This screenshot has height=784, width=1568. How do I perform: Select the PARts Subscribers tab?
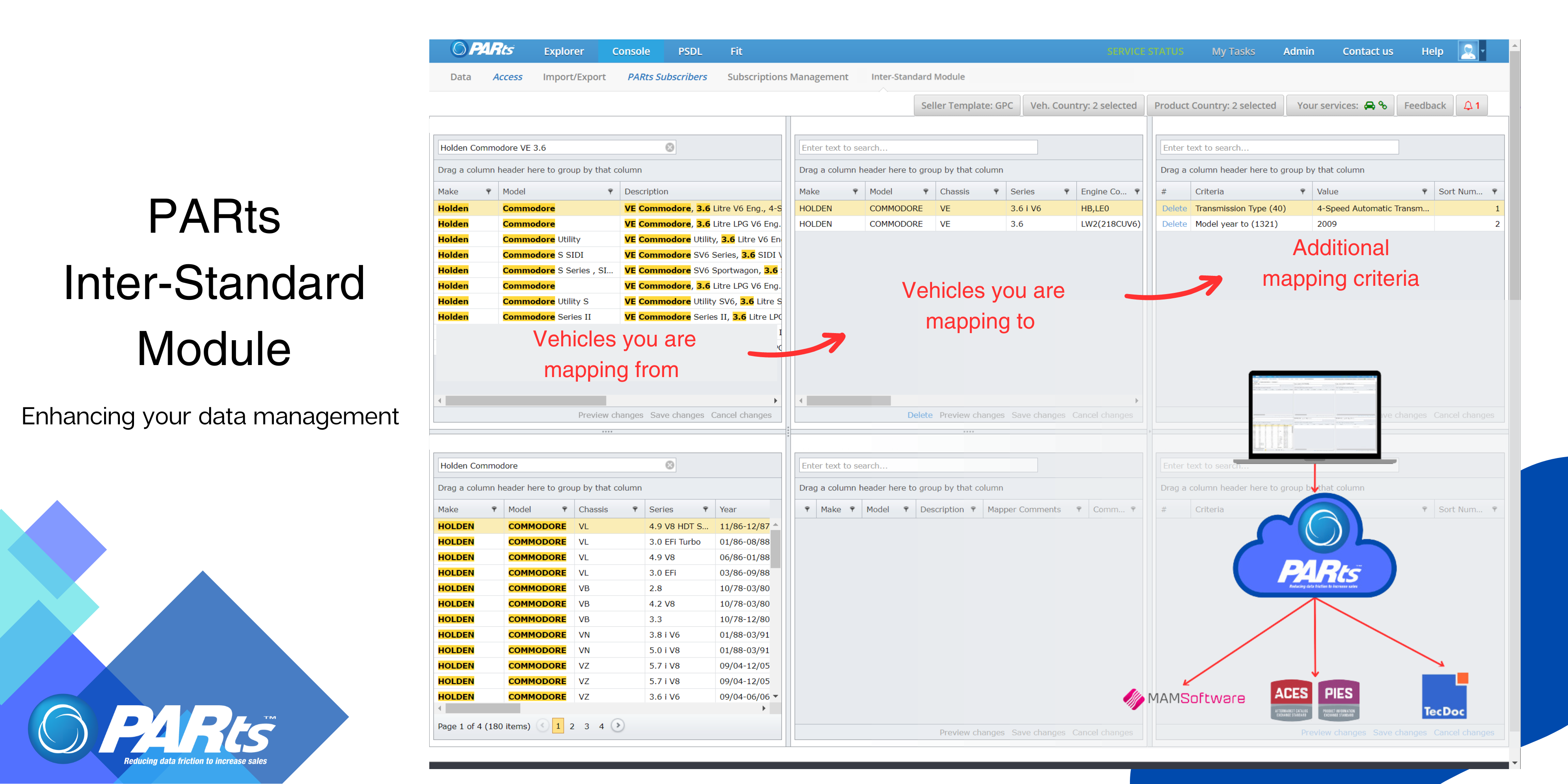(x=667, y=77)
